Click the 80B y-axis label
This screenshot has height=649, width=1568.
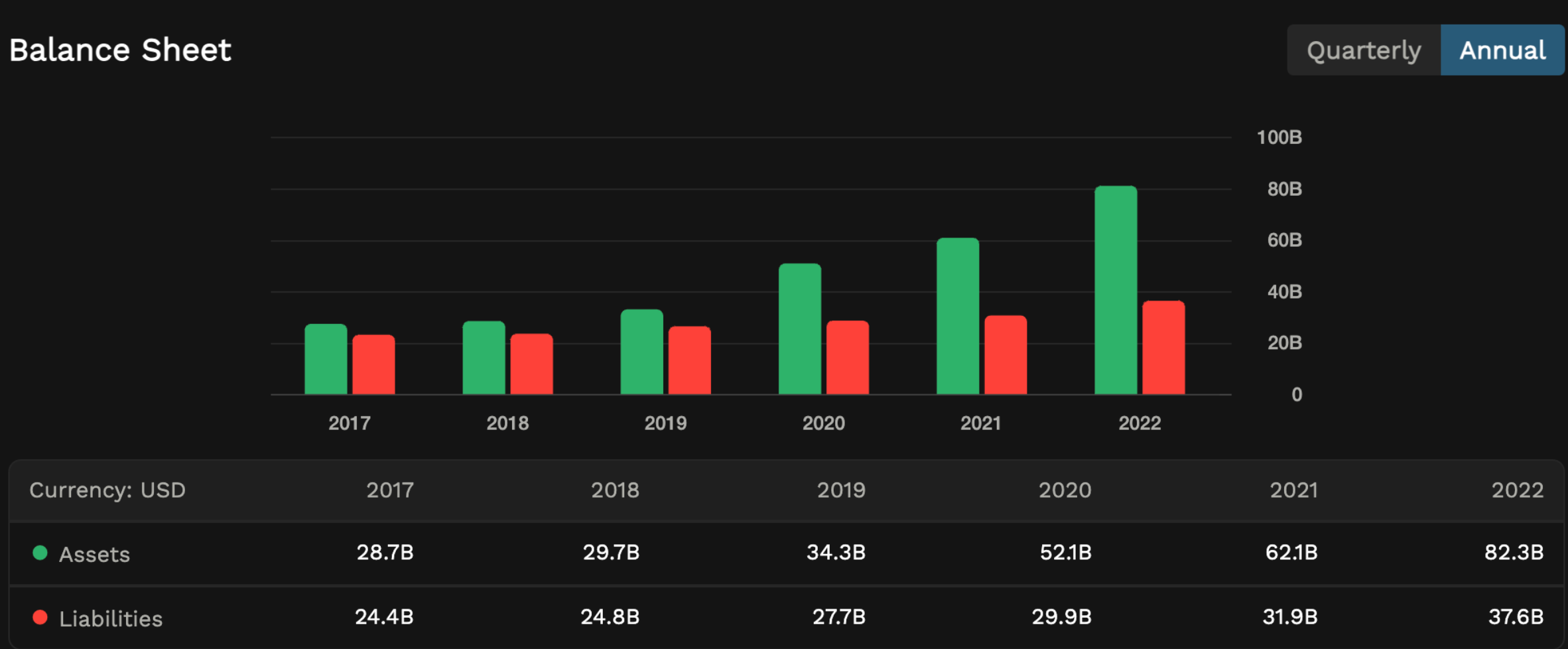1285,189
